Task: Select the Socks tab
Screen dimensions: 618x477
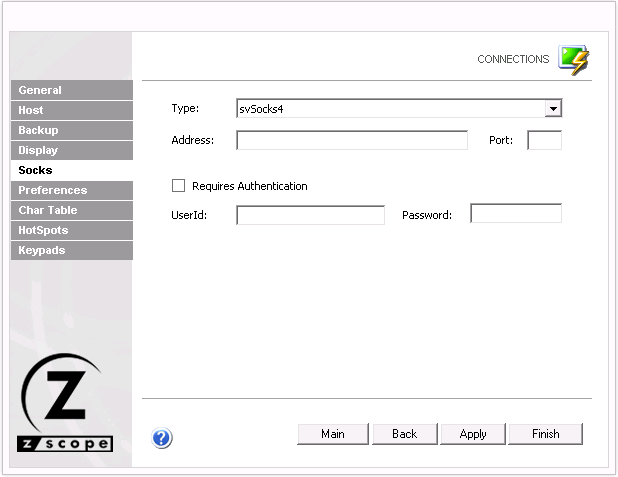Action: click(x=72, y=170)
